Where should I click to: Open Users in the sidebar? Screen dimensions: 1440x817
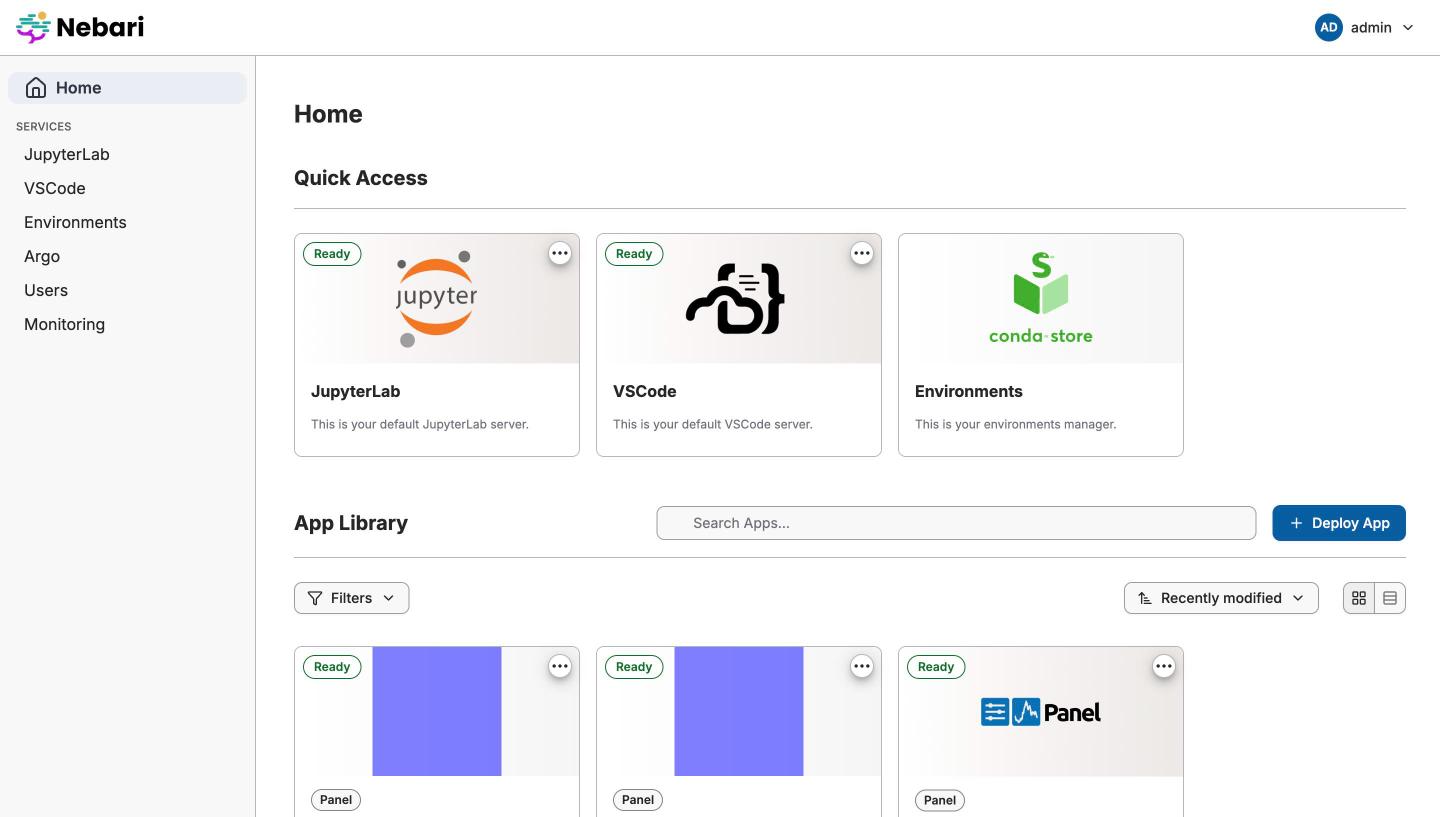46,290
